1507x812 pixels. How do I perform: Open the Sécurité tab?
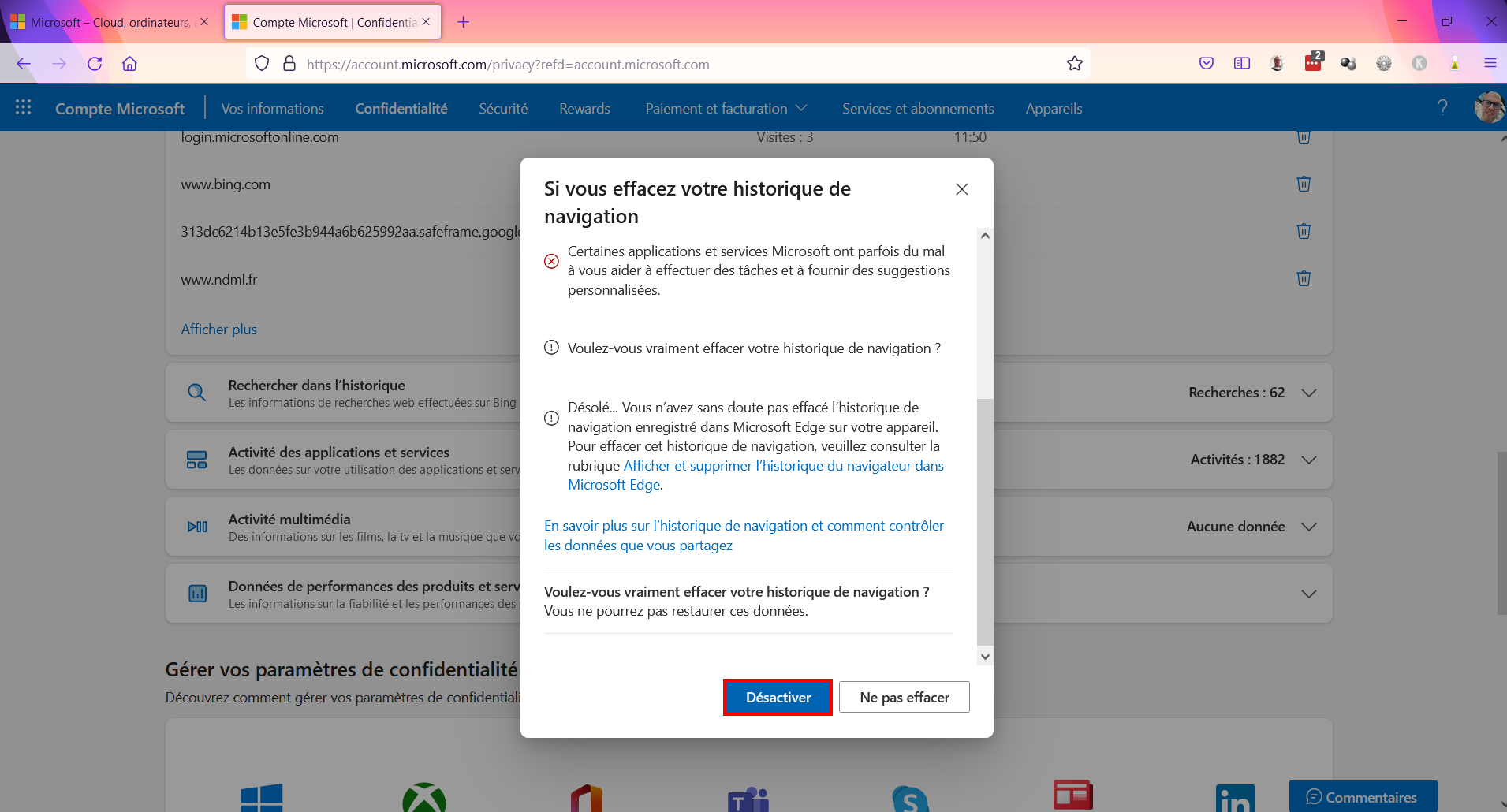point(503,109)
